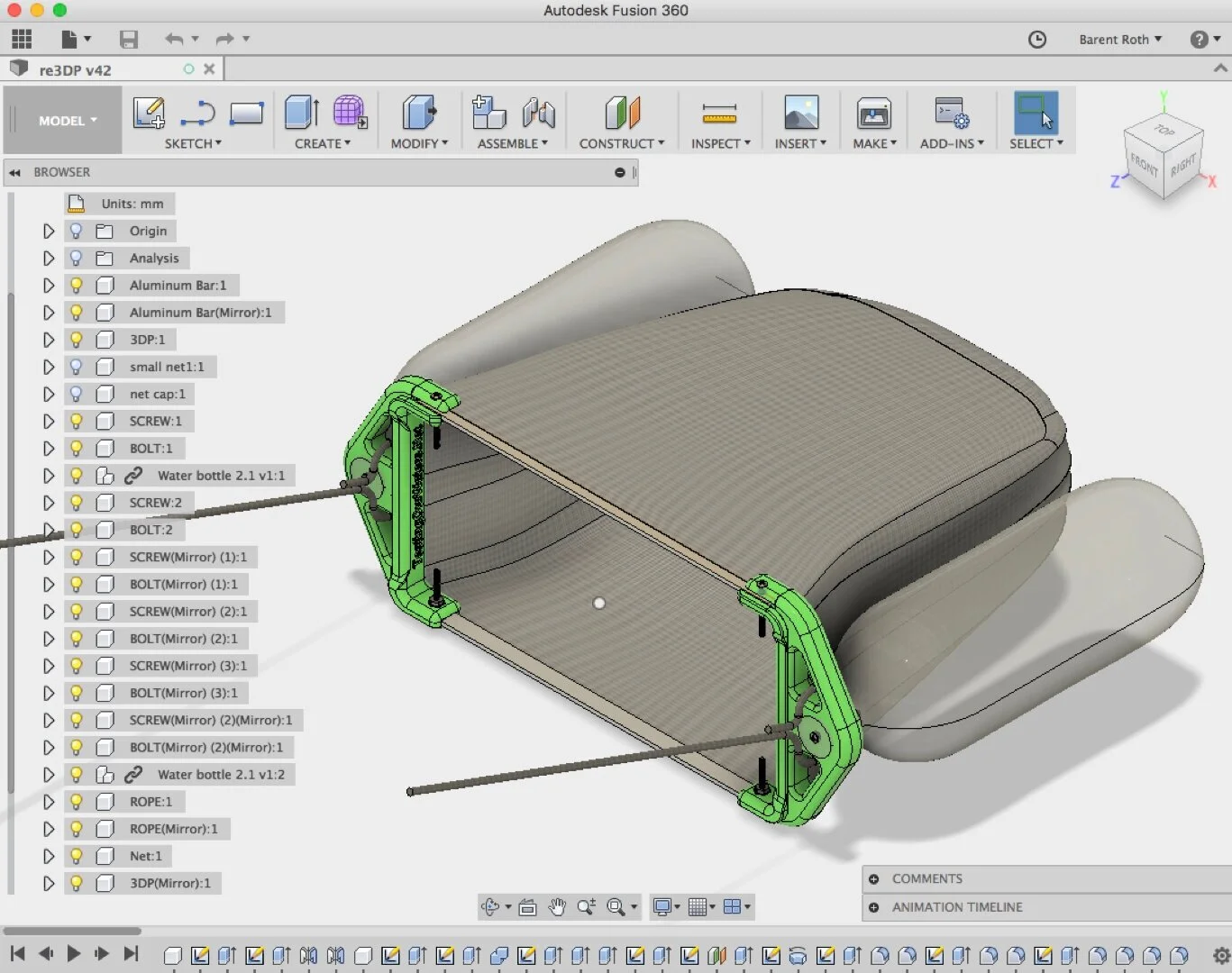This screenshot has height=973, width=1232.
Task: Click the Insert image icon
Action: (801, 114)
